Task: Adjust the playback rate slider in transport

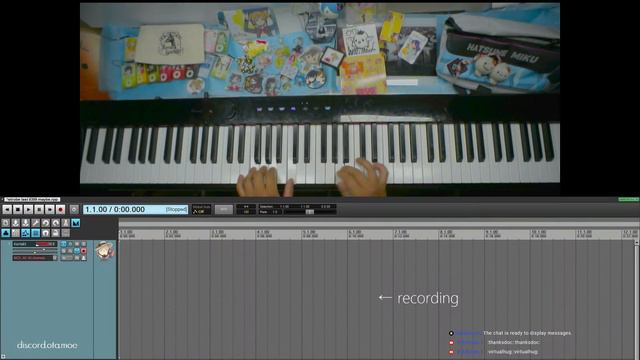Action: coord(310,212)
